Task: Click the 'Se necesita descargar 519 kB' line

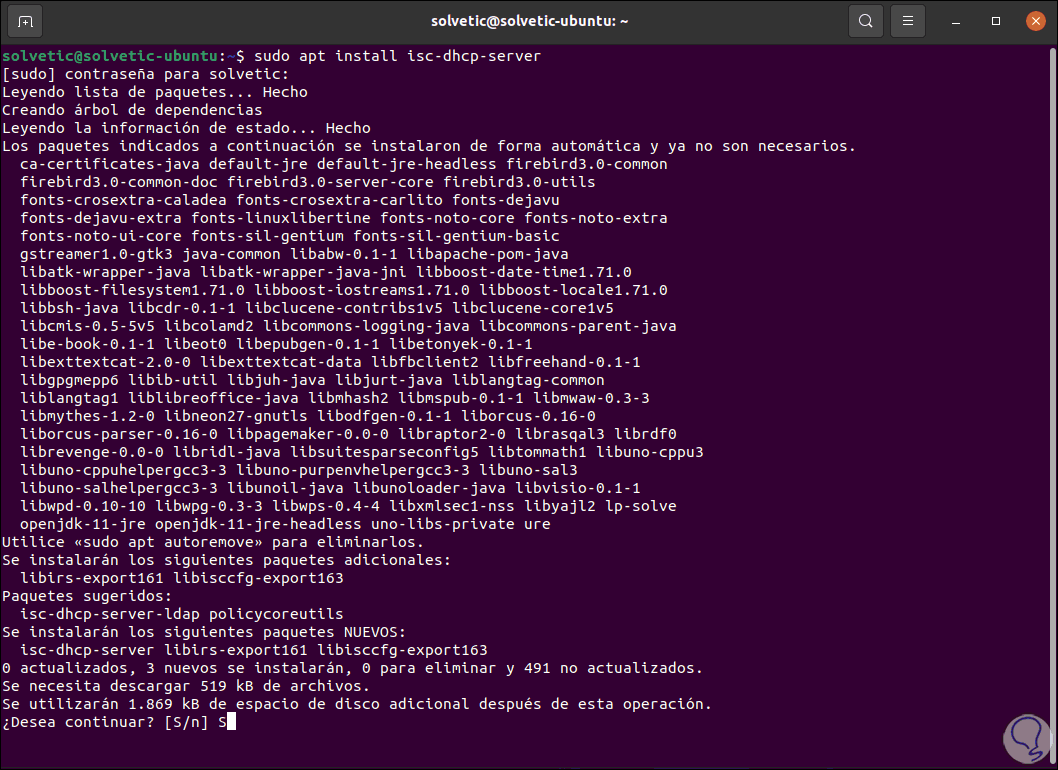Action: tap(186, 686)
